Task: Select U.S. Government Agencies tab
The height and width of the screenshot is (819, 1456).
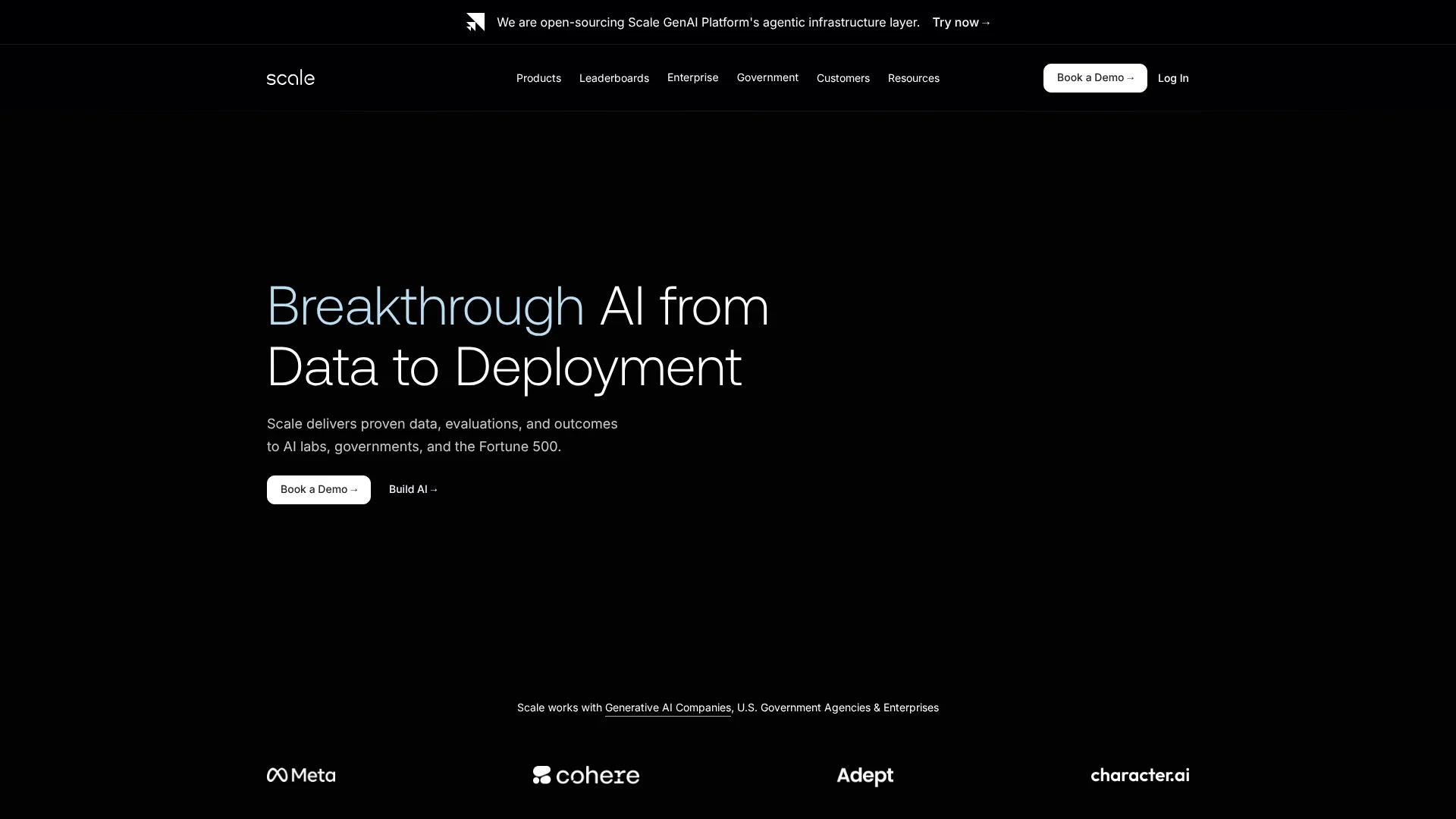Action: click(x=803, y=708)
